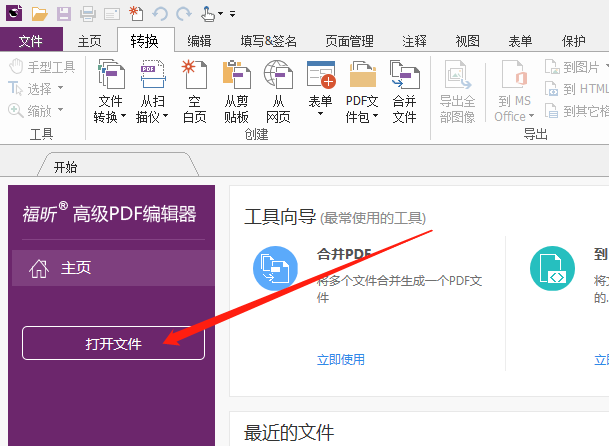Switch to the 保护 ribbon tab

pos(574,41)
